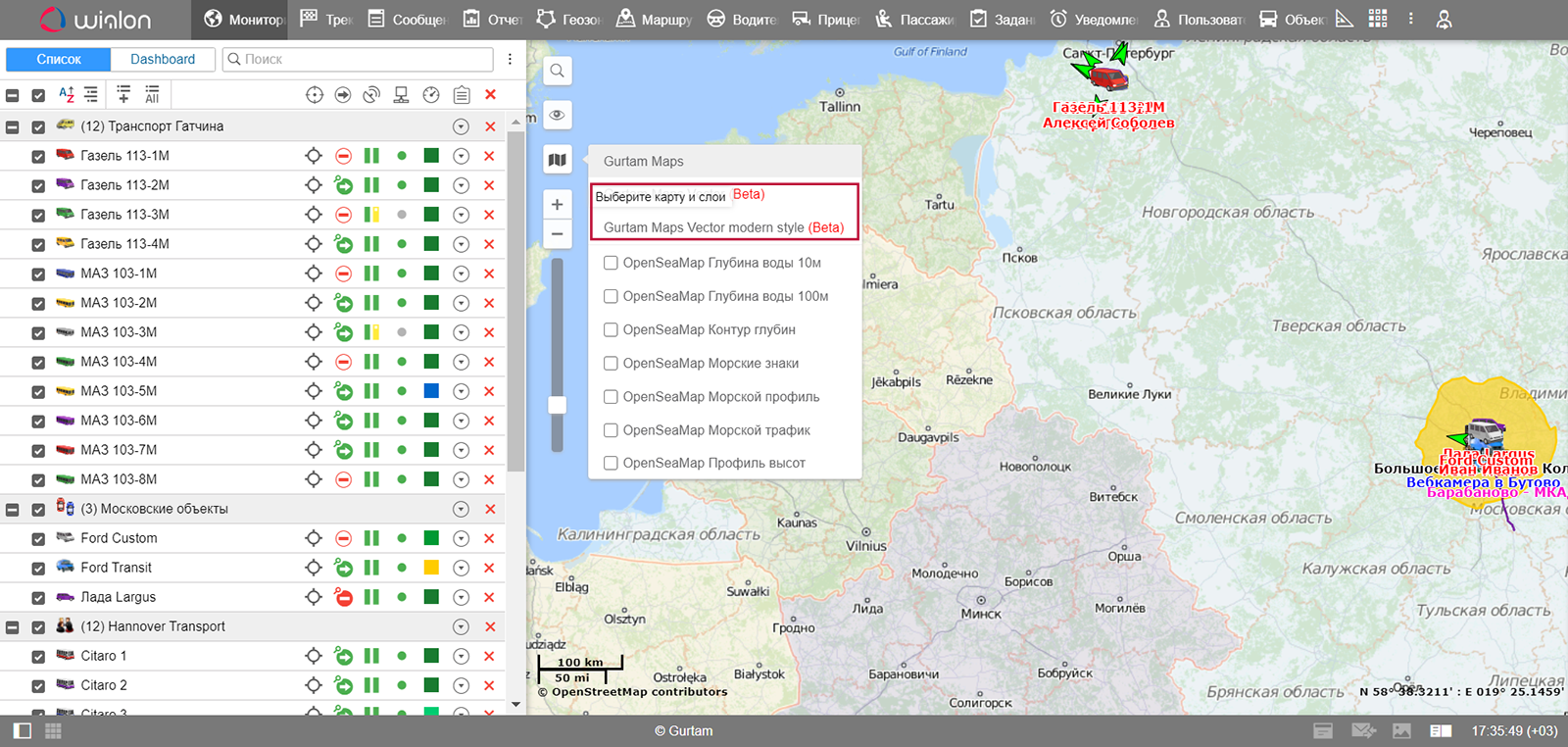Click the scroll-down arrow of unit list
Image resolution: width=1568 pixels, height=747 pixels.
(x=515, y=705)
